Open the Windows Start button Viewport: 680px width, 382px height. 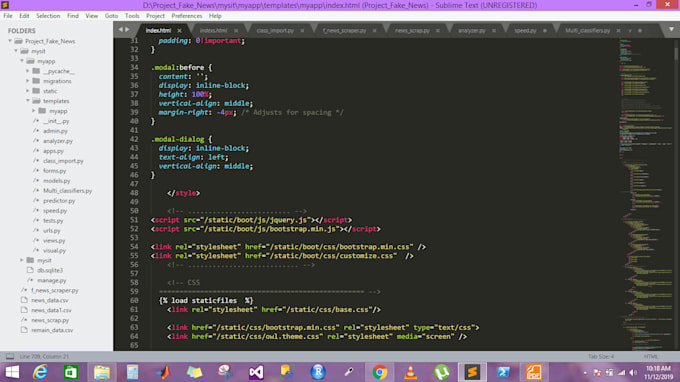(x=12, y=372)
